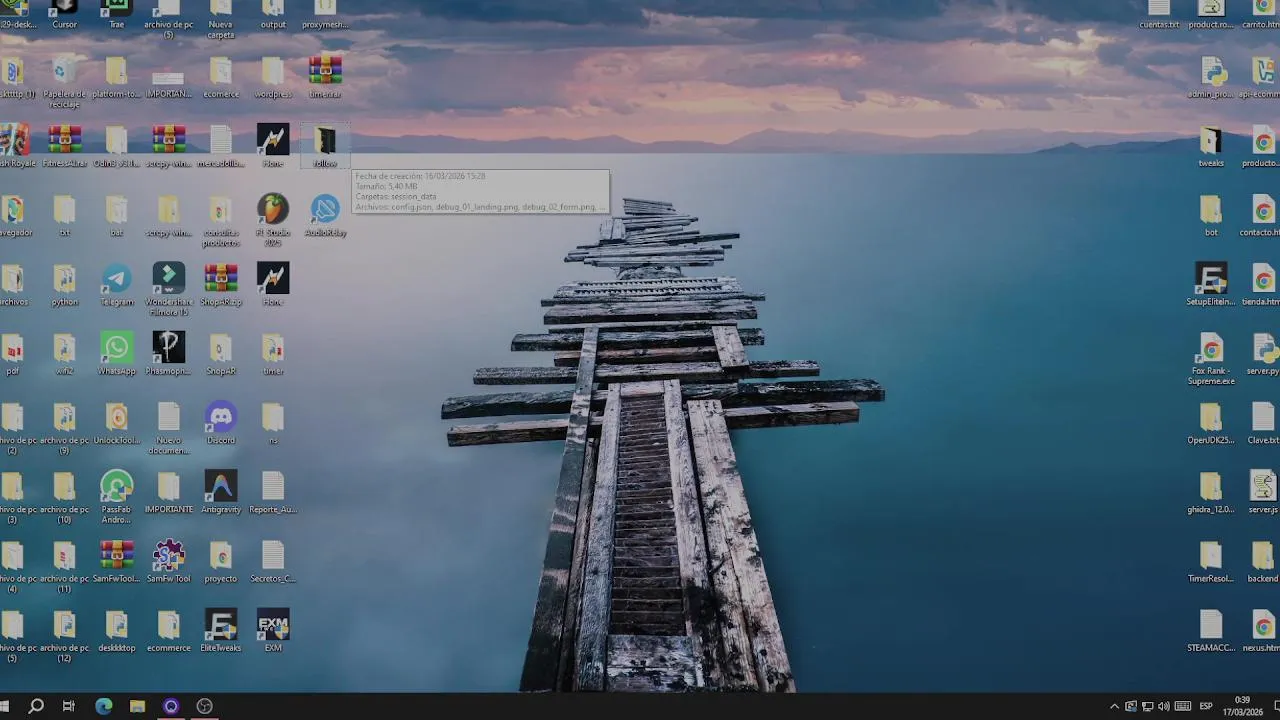Change the ESP input language
The height and width of the screenshot is (720, 1280).
click(x=1206, y=707)
